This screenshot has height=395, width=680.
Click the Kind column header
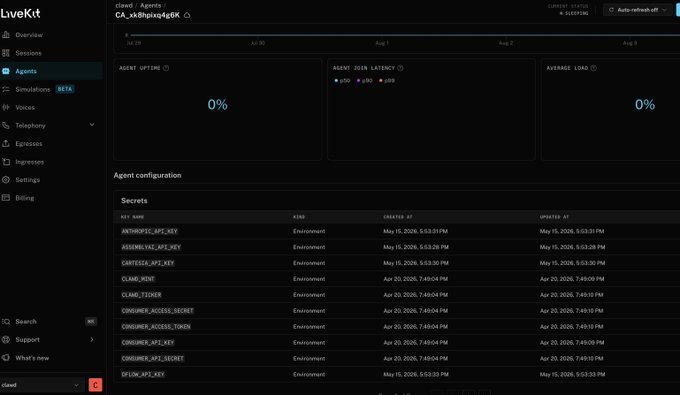[299, 217]
